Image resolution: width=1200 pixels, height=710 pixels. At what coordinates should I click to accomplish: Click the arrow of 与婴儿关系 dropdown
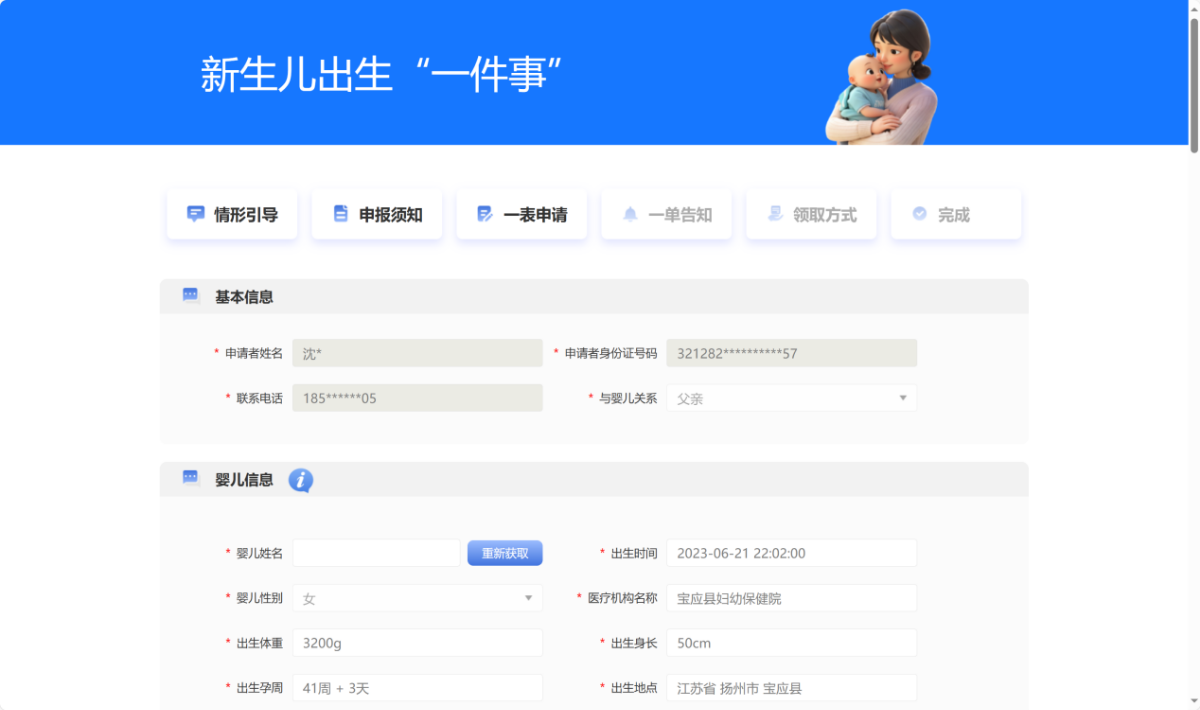click(902, 398)
